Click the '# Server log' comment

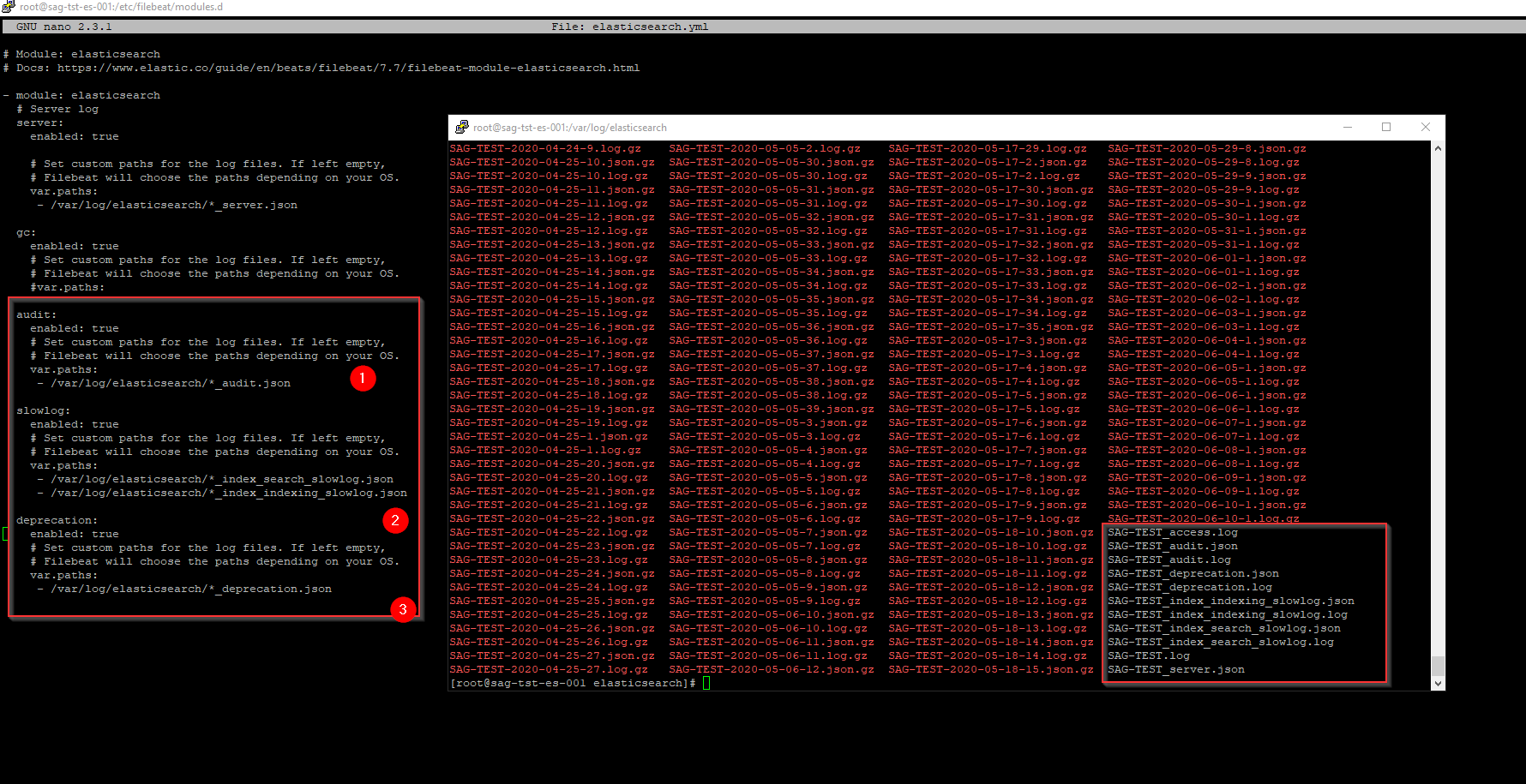click(57, 109)
